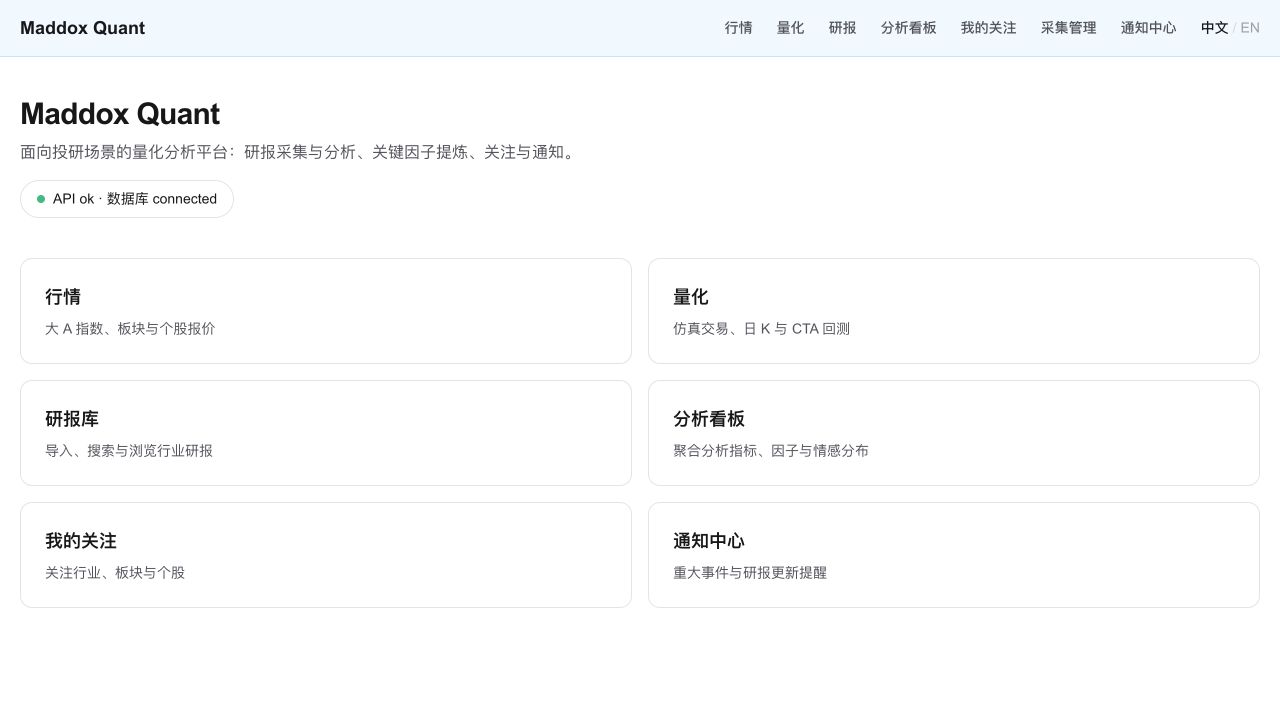Click the API ok status badge
Screen dimensions: 1280x720
(x=127, y=199)
